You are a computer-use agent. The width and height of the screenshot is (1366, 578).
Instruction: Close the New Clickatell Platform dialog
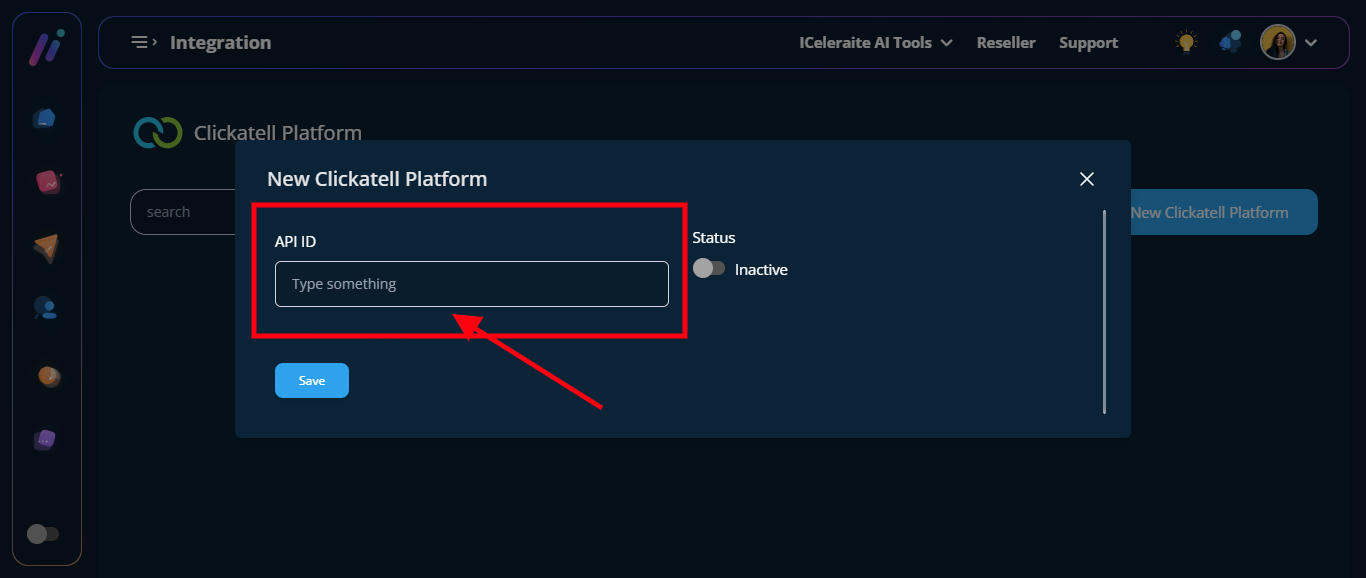pyautogui.click(x=1087, y=179)
